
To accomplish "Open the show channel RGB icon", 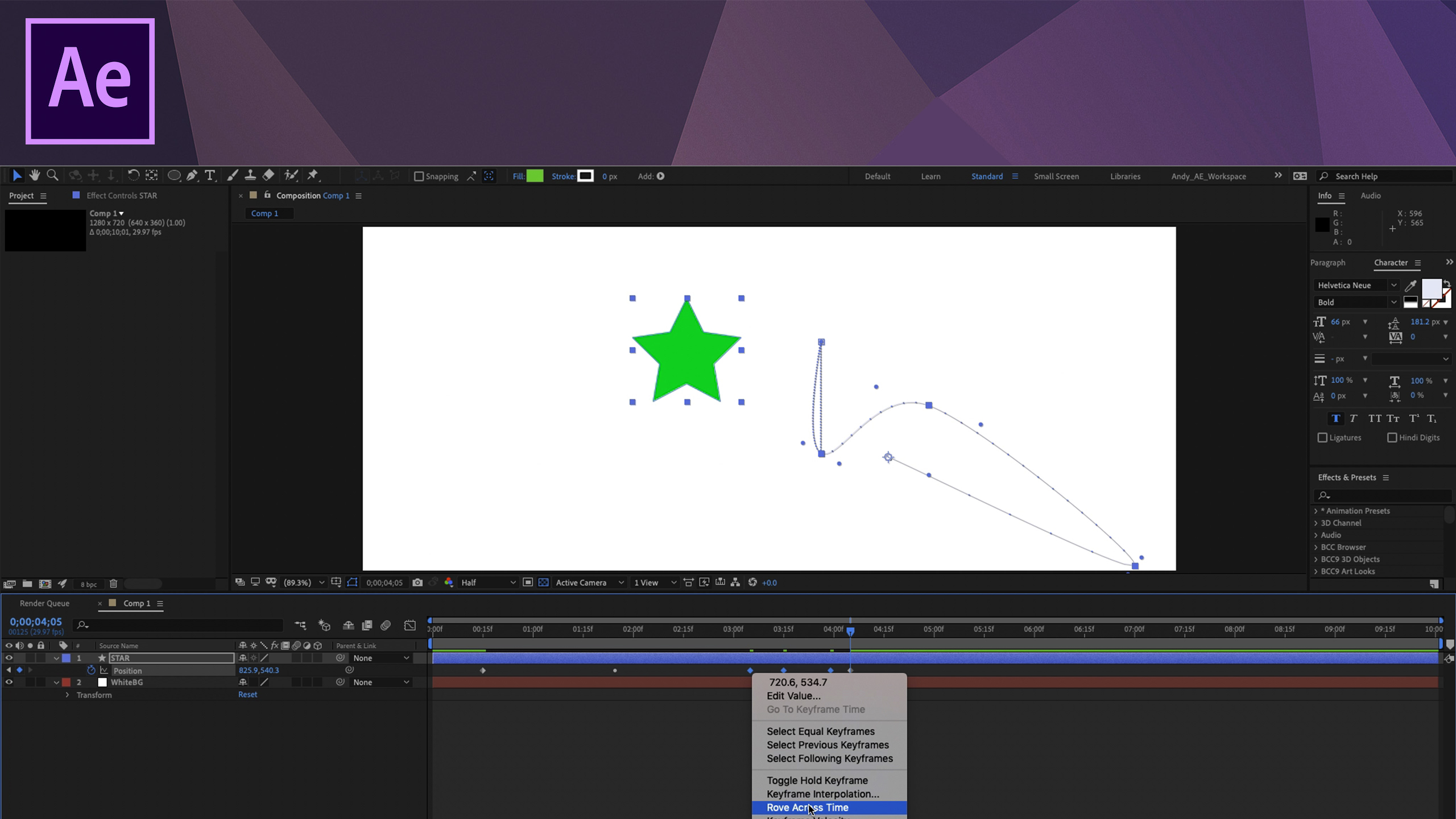I will 449,582.
